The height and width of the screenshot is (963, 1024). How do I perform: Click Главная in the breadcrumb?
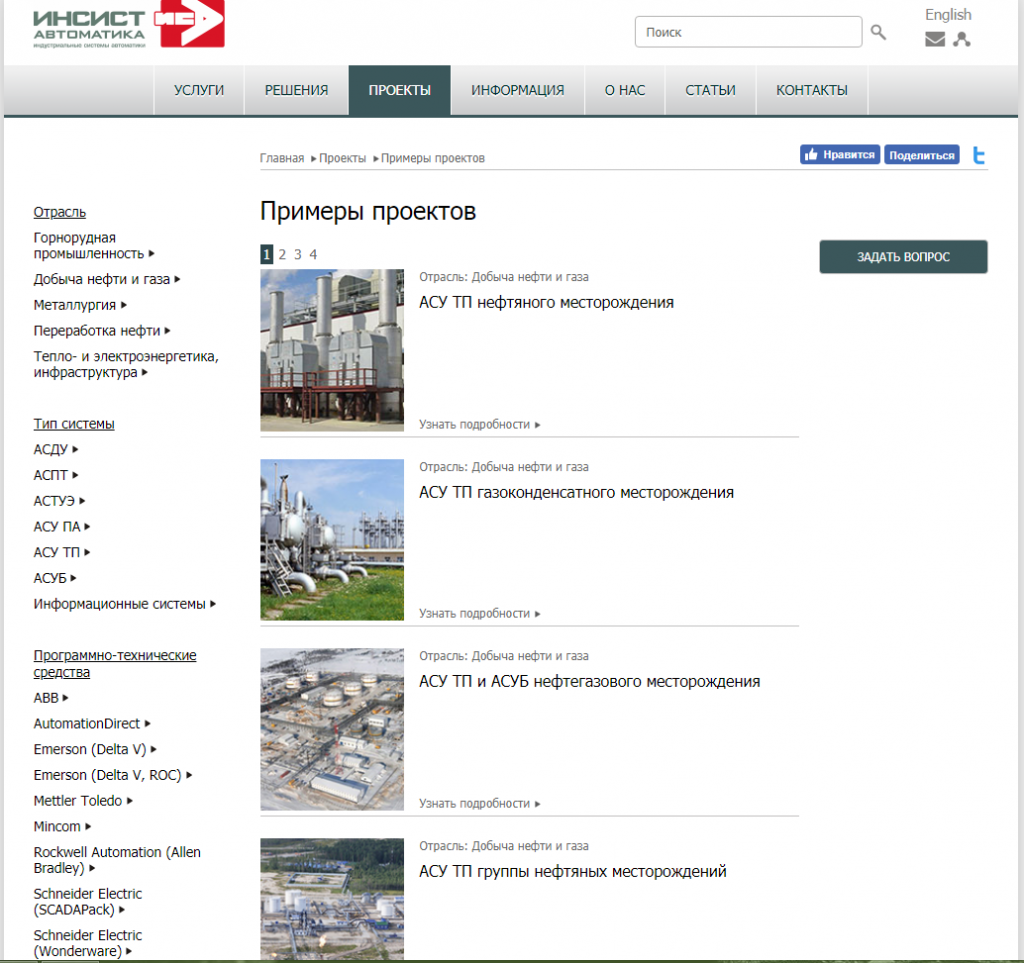point(281,159)
